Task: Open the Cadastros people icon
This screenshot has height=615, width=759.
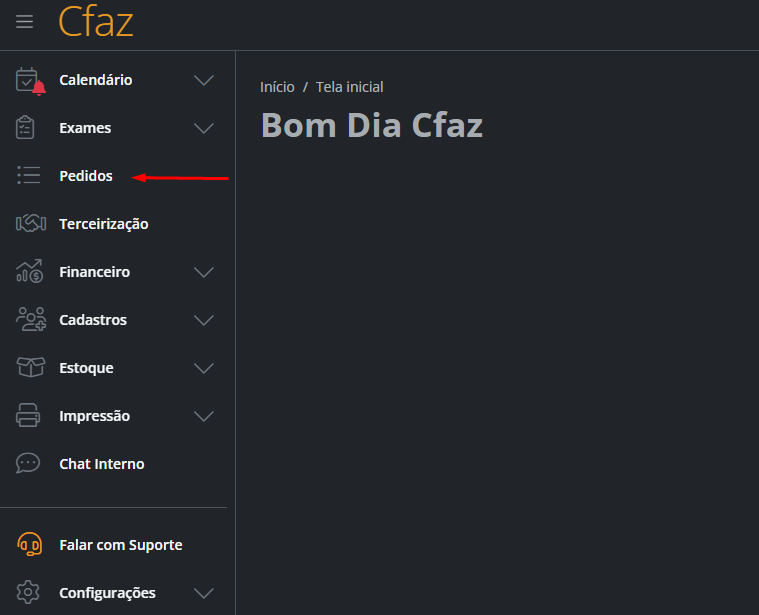Action: click(x=31, y=319)
